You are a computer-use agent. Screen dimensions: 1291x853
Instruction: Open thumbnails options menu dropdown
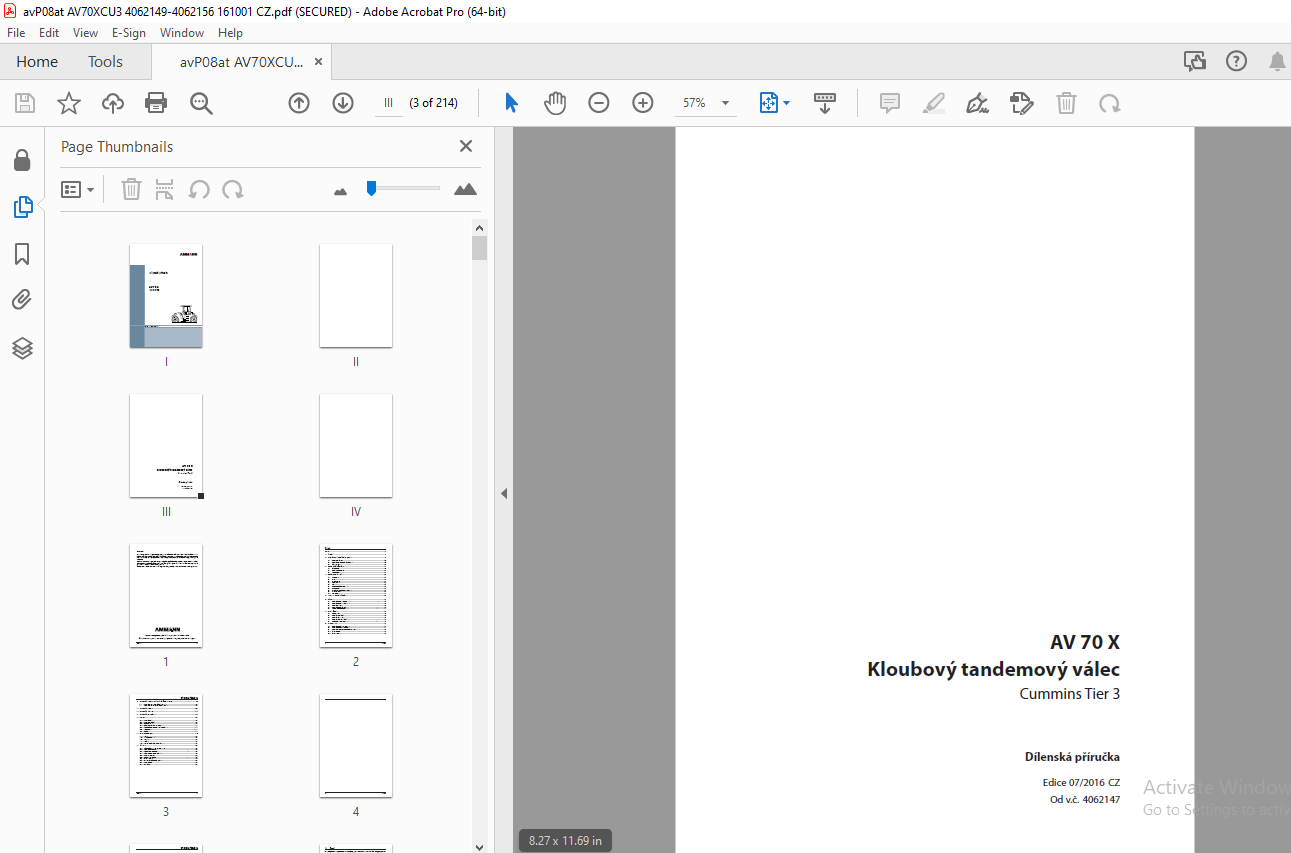(78, 189)
